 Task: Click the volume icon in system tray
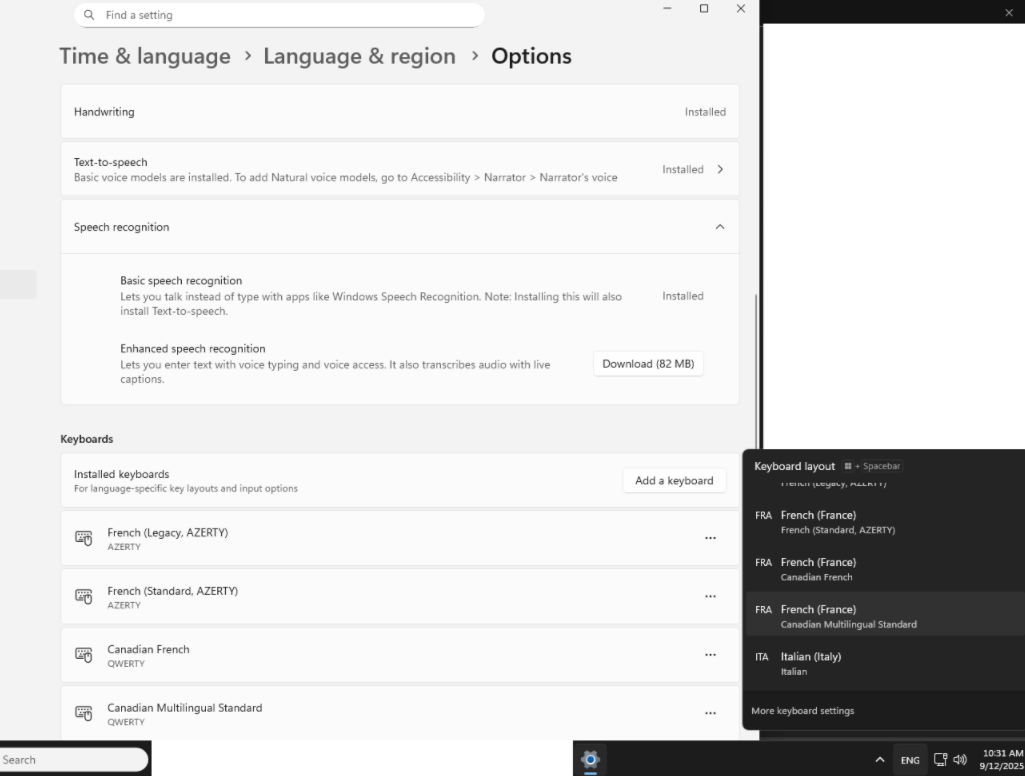(960, 760)
